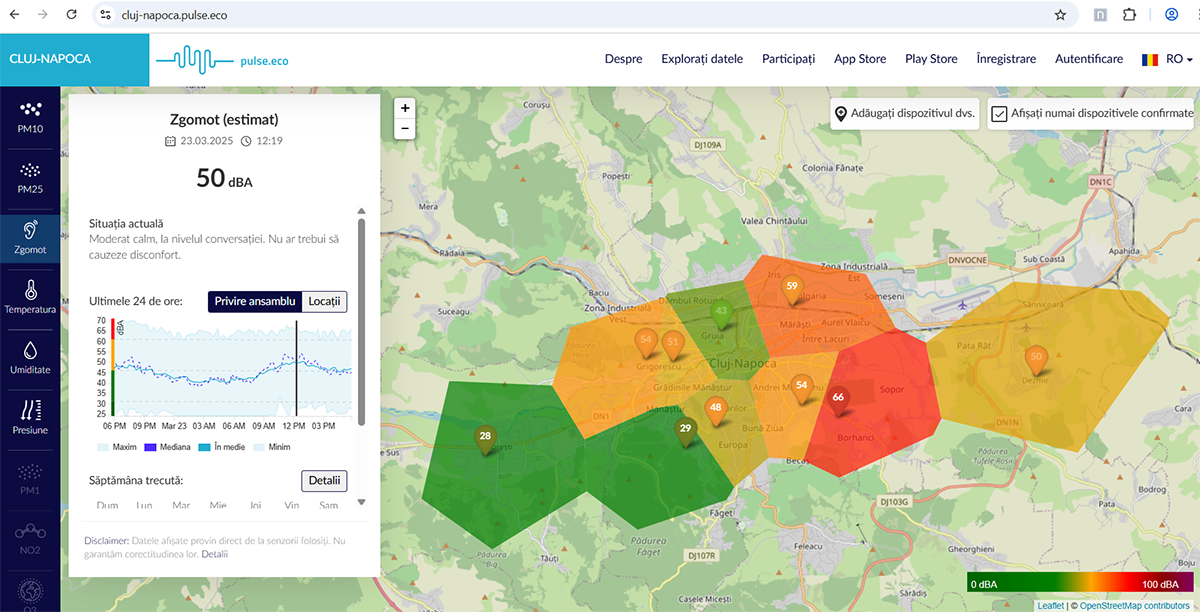The width and height of the screenshot is (1200, 612).
Task: Select the PM10 sensor icon in sidebar
Action: click(x=30, y=110)
